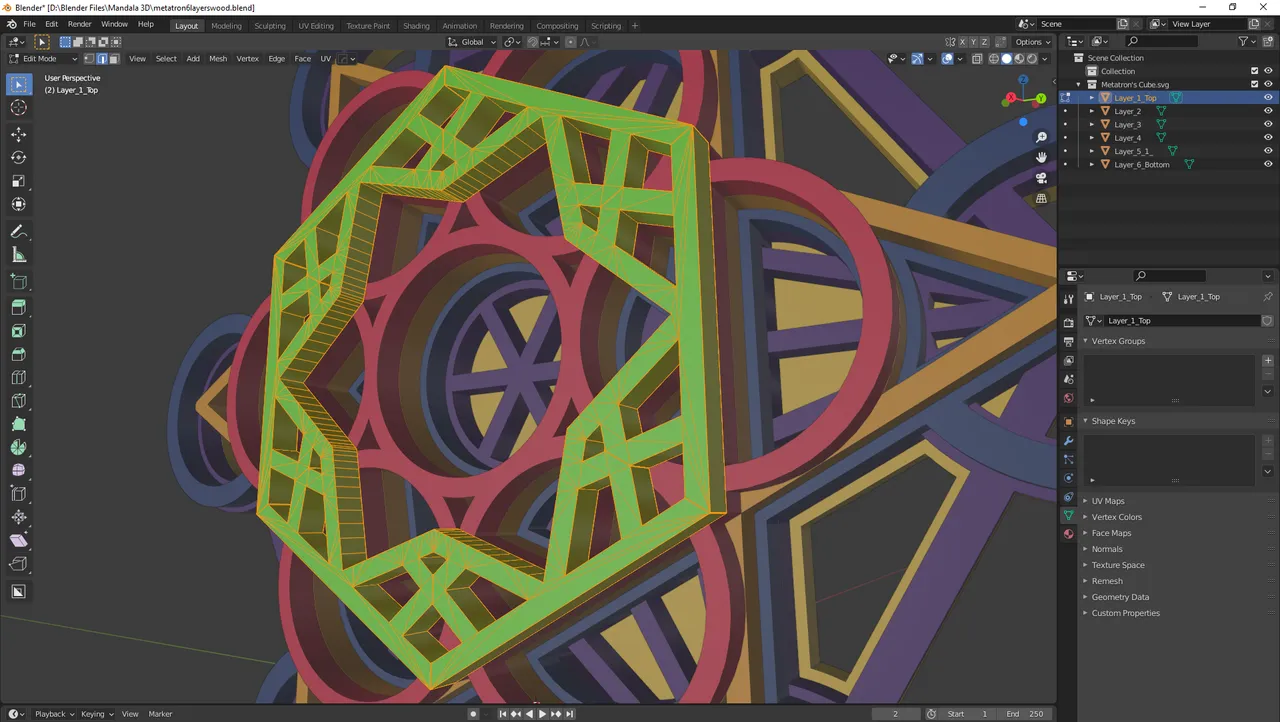Switch to edge select mode
This screenshot has height=722, width=1280.
point(101,58)
